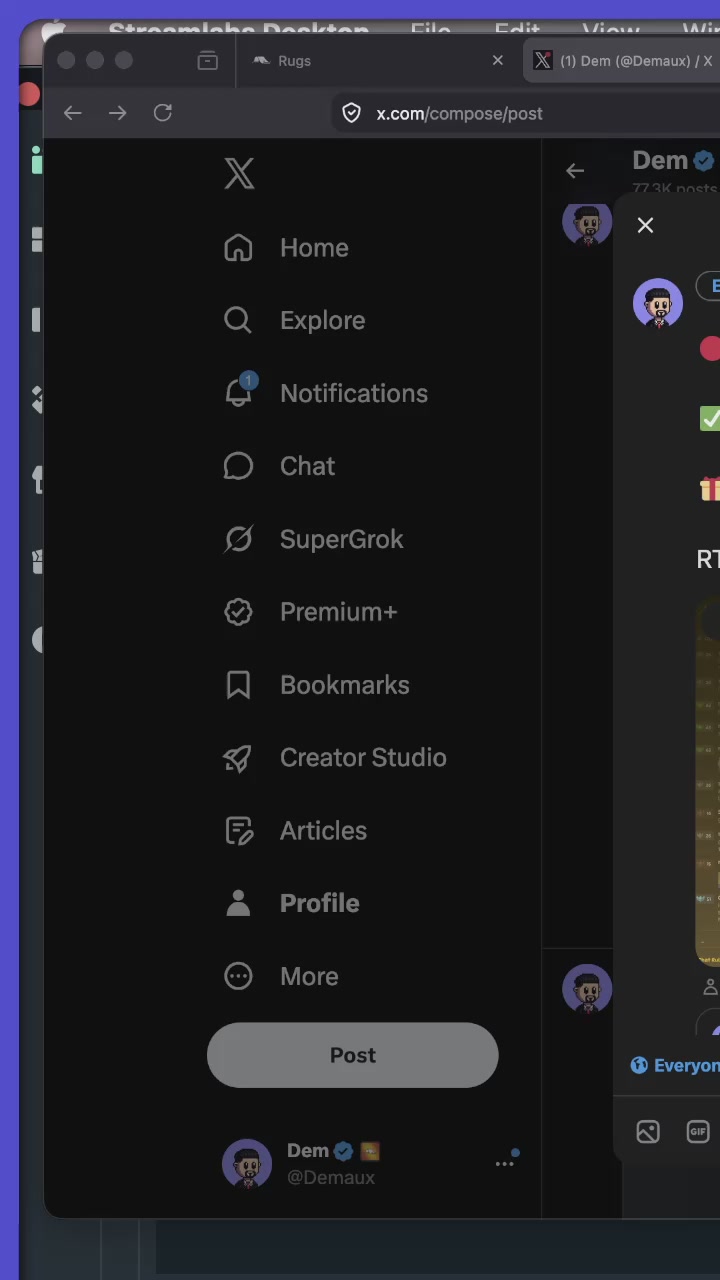Image resolution: width=720 pixels, height=1280 pixels.
Task: Click browser back navigation arrow
Action: point(73,113)
